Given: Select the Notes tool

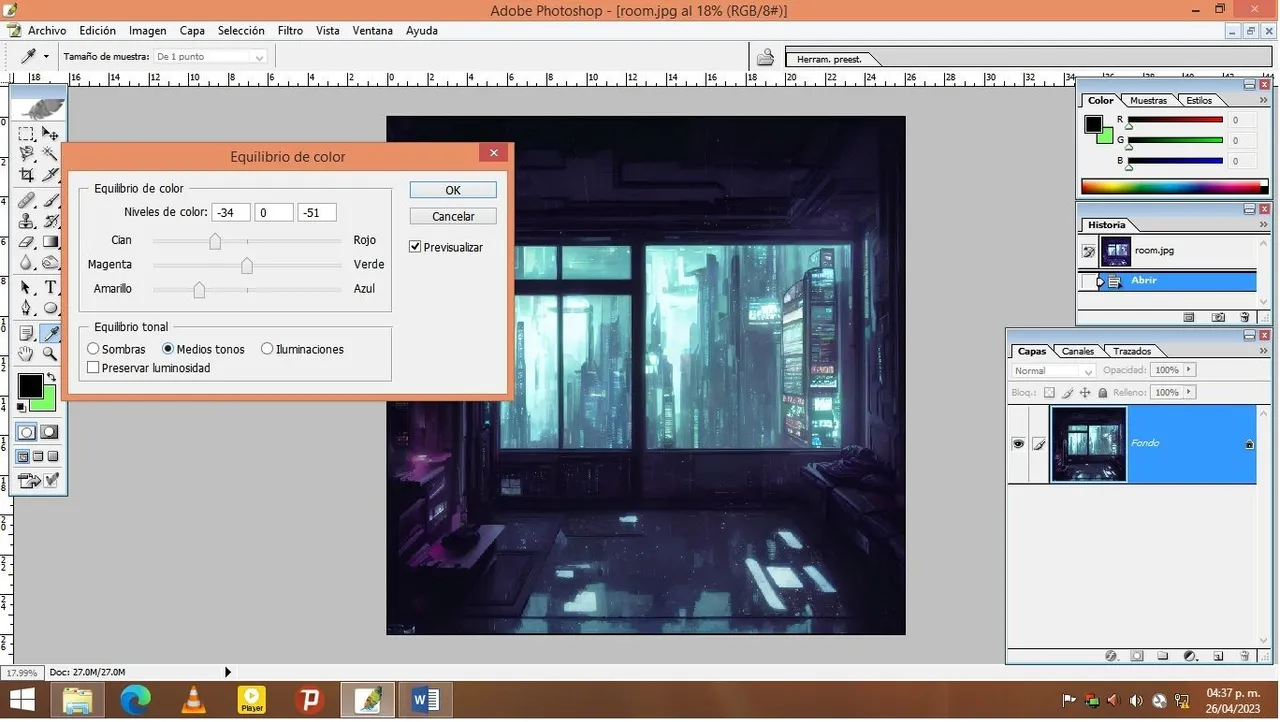Looking at the screenshot, I should click(27, 333).
